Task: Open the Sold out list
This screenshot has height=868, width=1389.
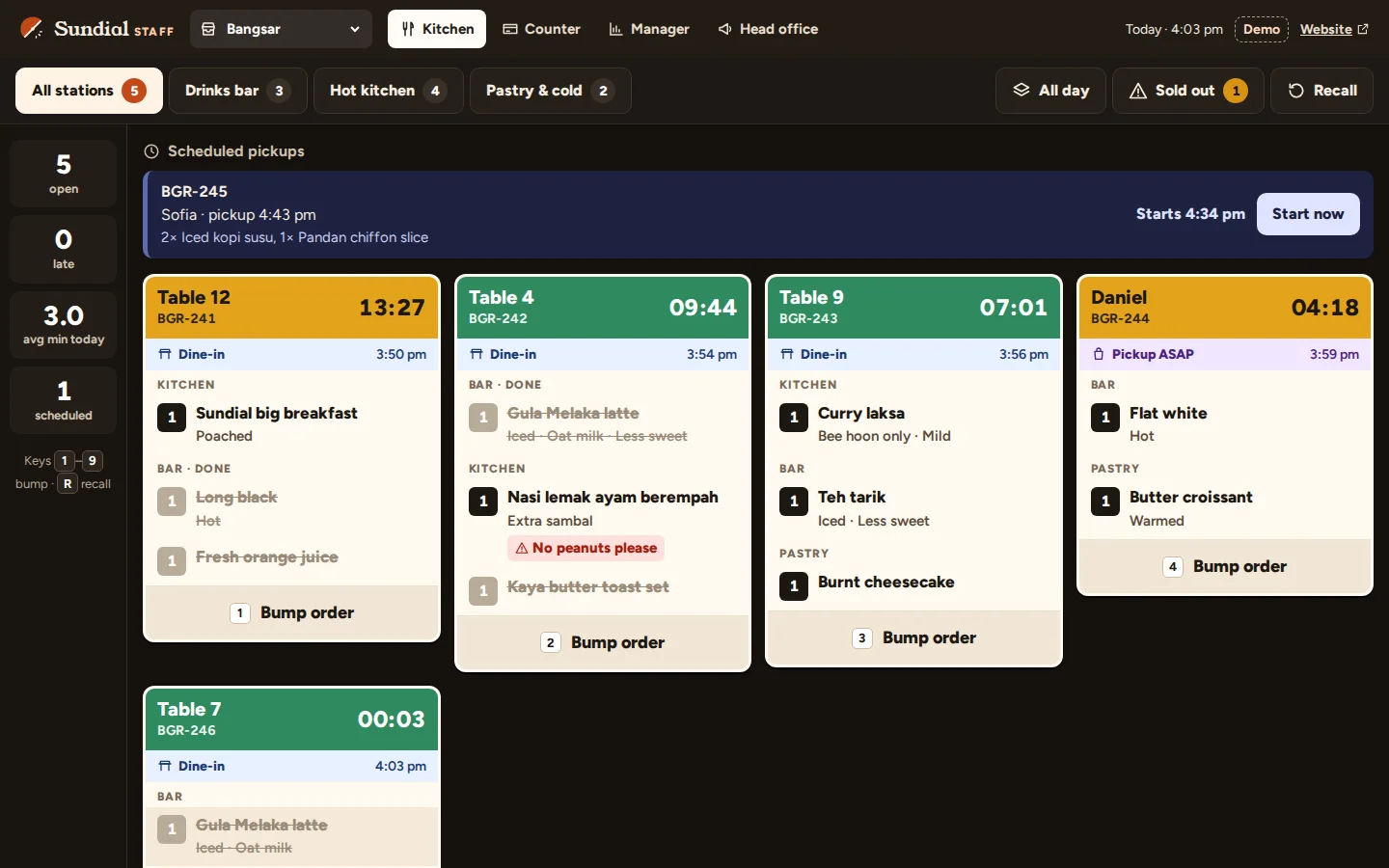Action: (x=1187, y=91)
